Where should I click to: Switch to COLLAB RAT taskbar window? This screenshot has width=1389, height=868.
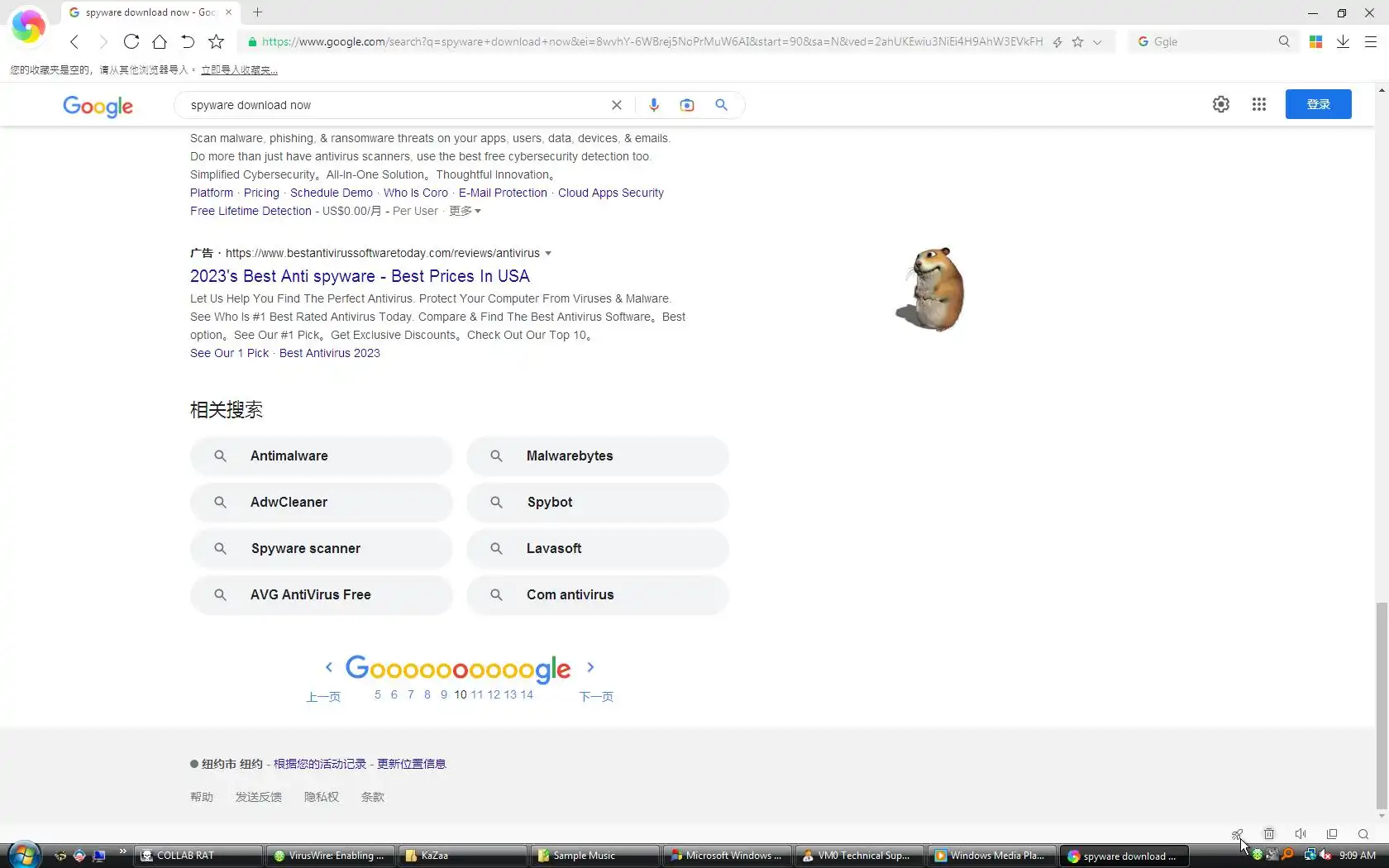[198, 856]
